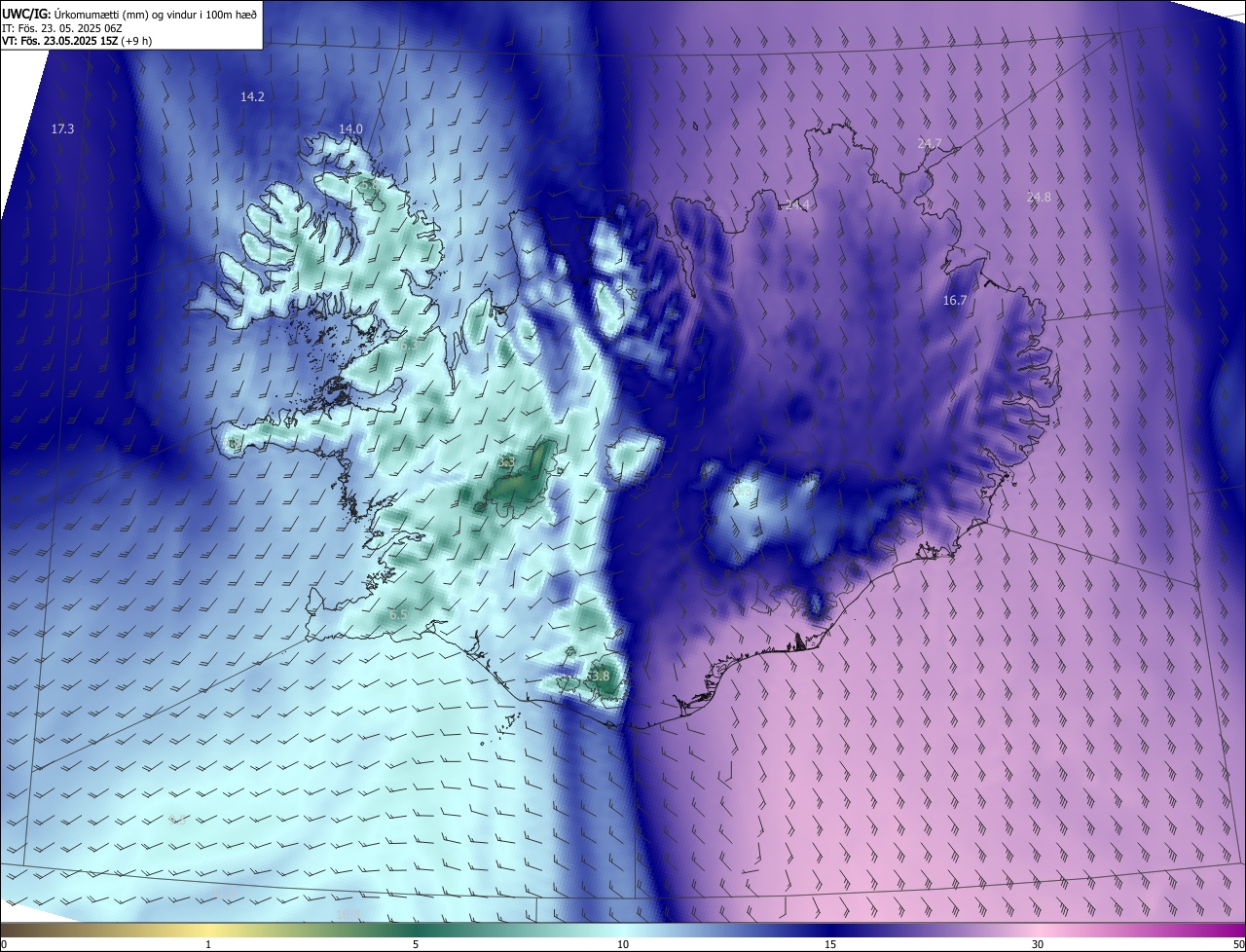Click the title "Úrkomumætti (mm) og vindur í 100m hæð"
The image size is (1246, 952).
point(154,14)
